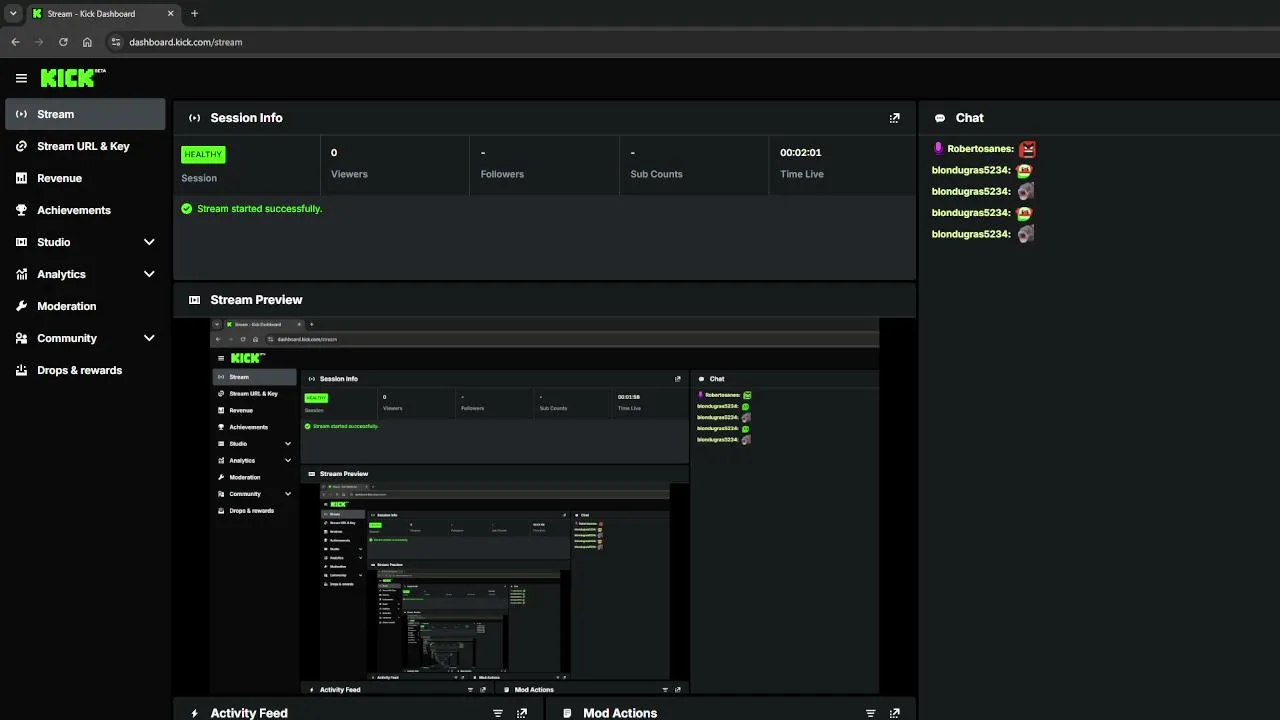Close the Kick Dashboard browser tab

[x=170, y=14]
